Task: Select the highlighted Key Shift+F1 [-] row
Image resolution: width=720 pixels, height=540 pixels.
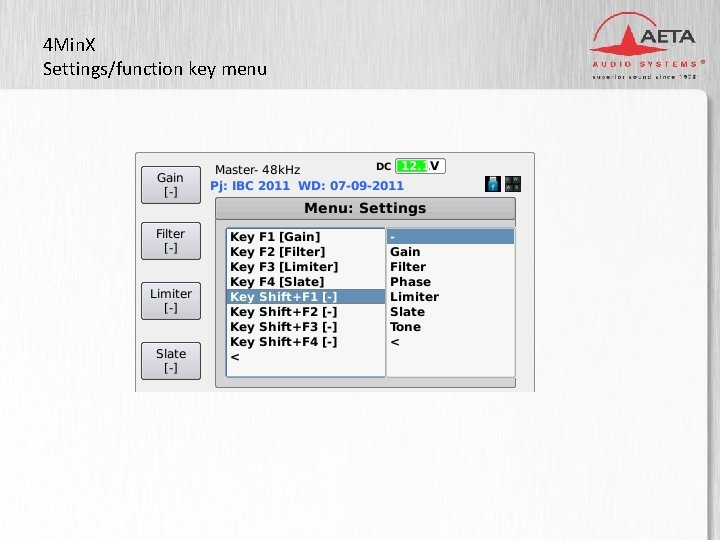Action: [306, 297]
